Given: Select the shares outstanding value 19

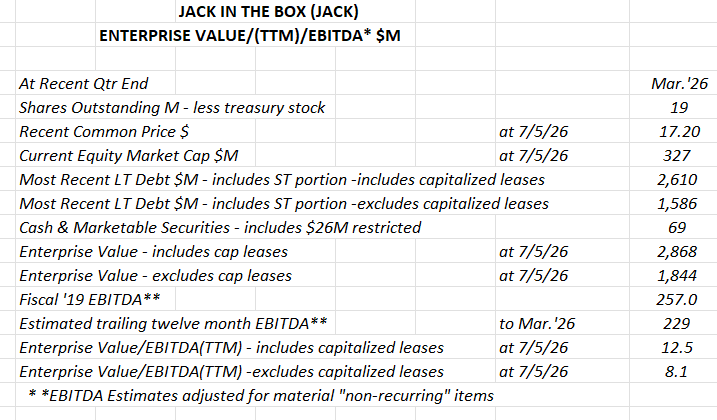Looking at the screenshot, I should point(679,108).
